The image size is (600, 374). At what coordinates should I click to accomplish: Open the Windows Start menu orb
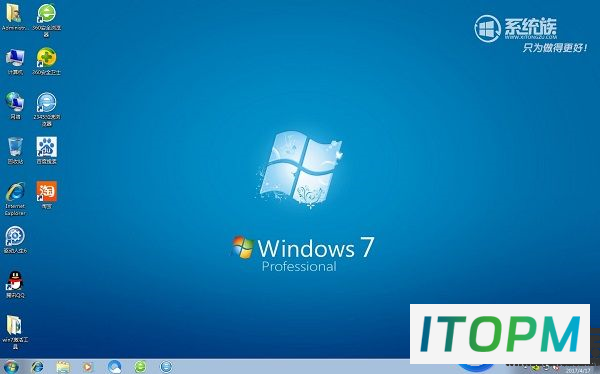[11, 367]
